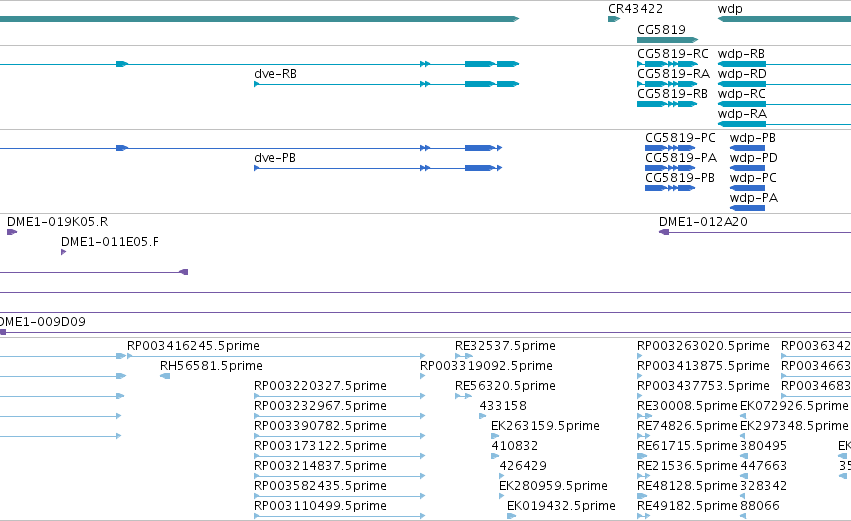The width and height of the screenshot is (851, 521).
Task: View EST RP003437753.5prime
Action: [x=703, y=386]
